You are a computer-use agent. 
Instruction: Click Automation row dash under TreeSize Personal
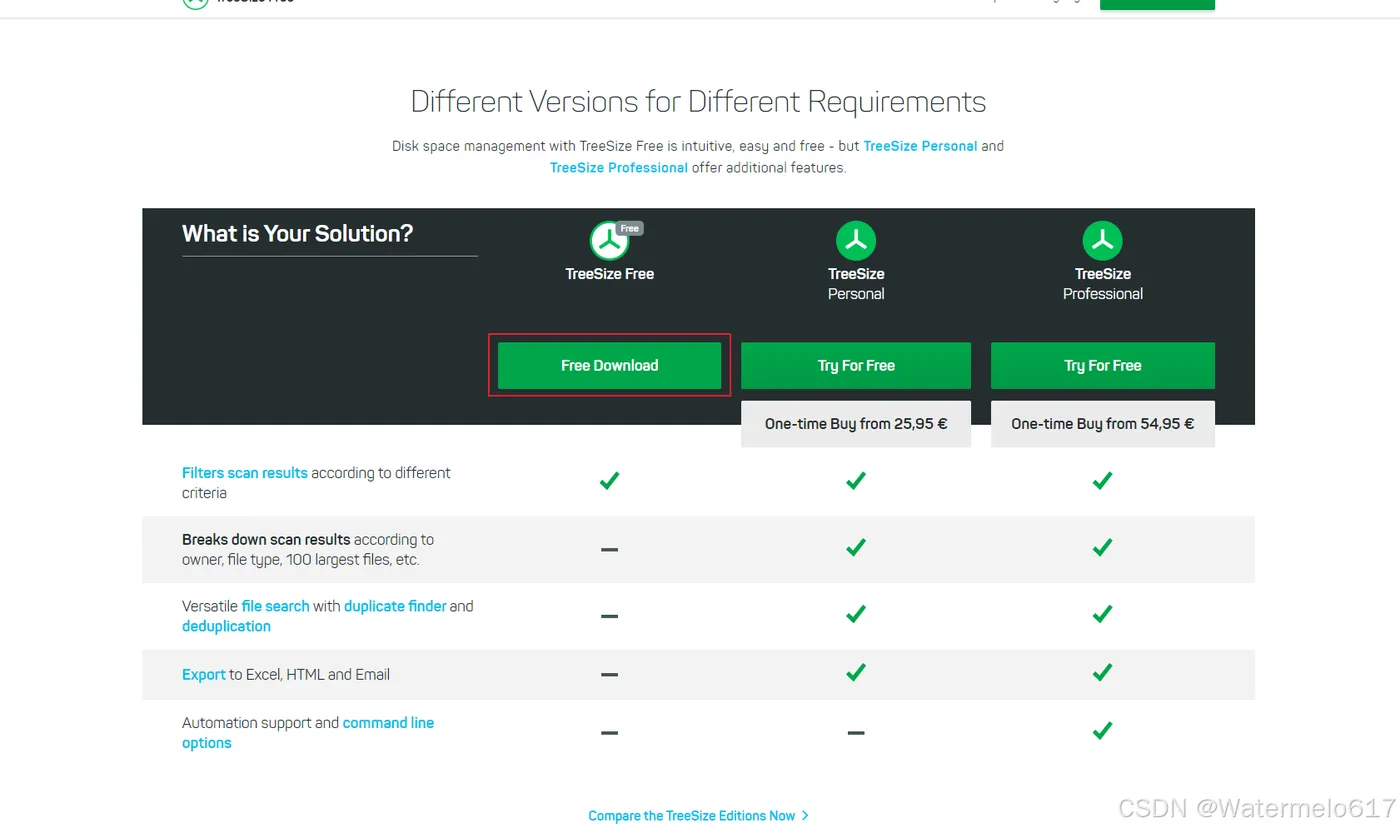(856, 733)
